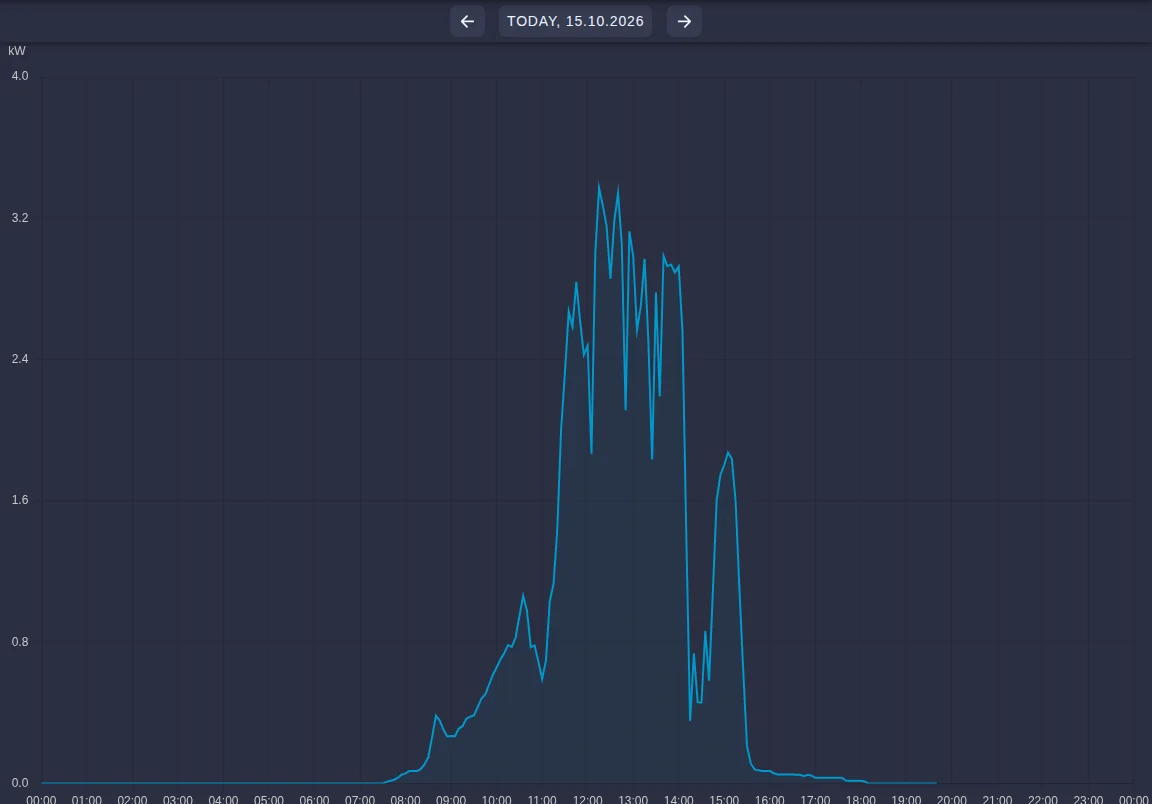Click the 12:00 time axis label
The width and height of the screenshot is (1152, 804).
(x=587, y=799)
